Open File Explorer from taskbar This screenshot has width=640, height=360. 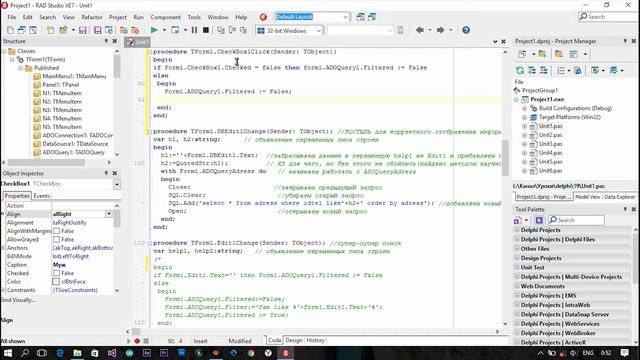tap(77, 353)
